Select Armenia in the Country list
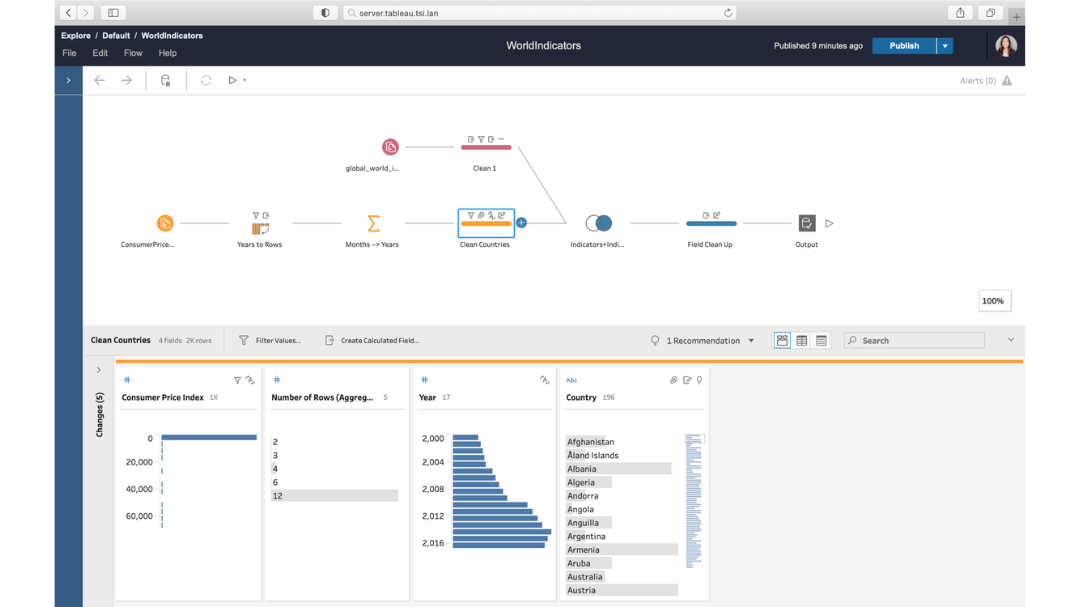This screenshot has height=607, width=1080. pos(622,550)
